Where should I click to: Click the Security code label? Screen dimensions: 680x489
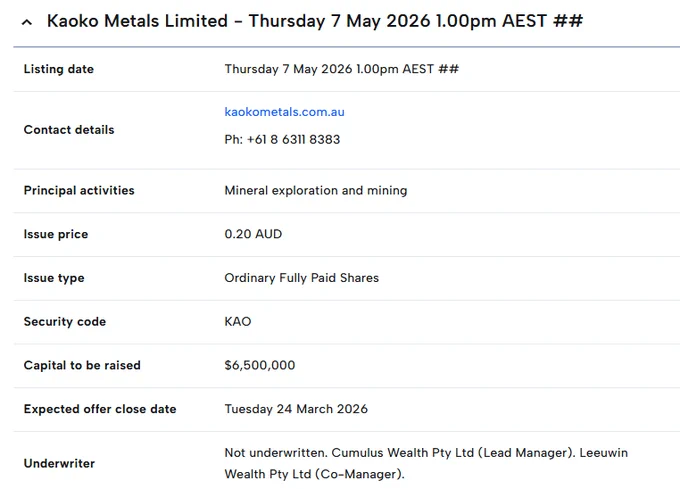coord(65,322)
